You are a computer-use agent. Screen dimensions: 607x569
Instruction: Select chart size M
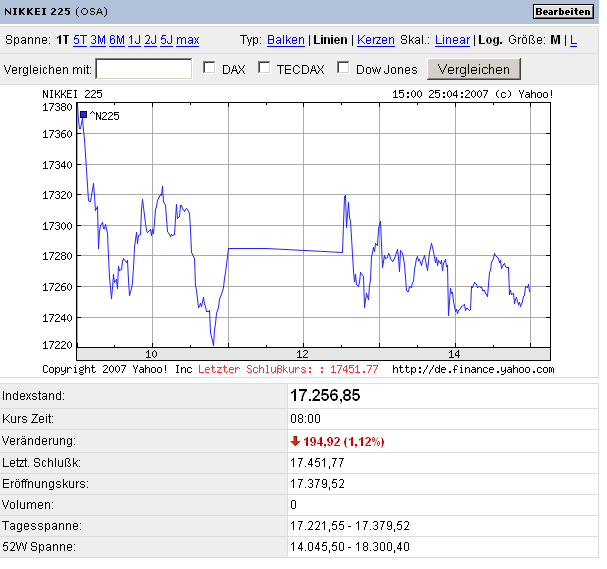click(x=555, y=40)
